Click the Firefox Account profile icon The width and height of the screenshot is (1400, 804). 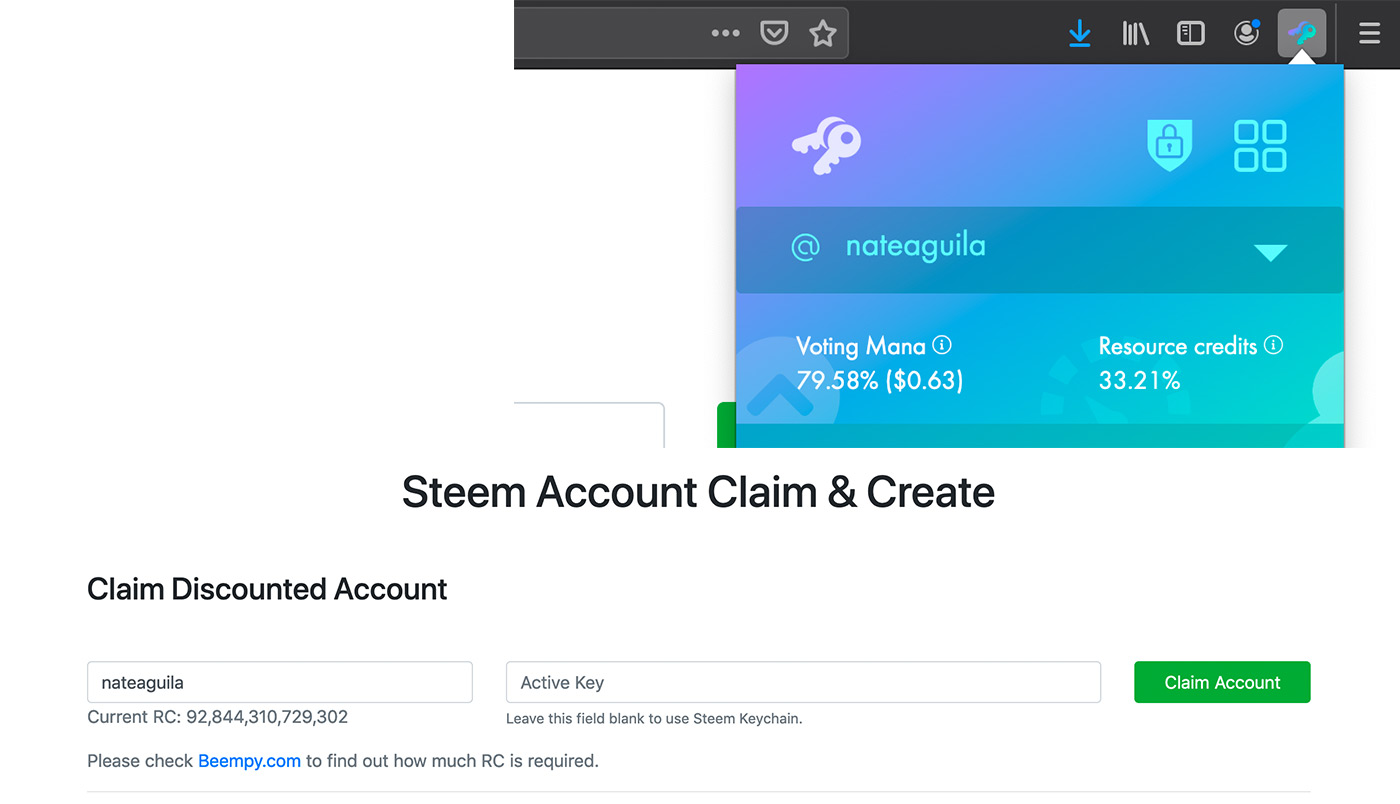tap(1246, 33)
